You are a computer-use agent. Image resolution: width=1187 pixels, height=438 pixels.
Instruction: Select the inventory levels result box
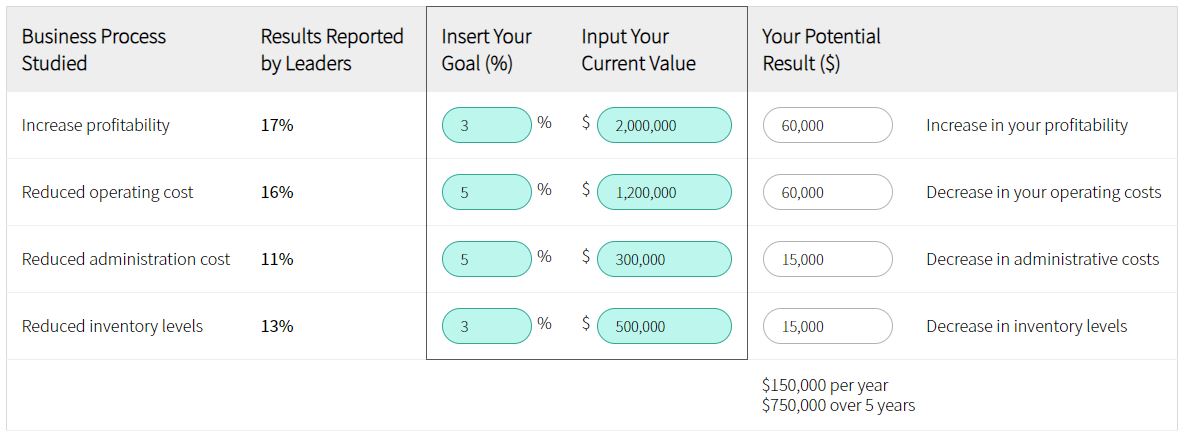coord(827,326)
